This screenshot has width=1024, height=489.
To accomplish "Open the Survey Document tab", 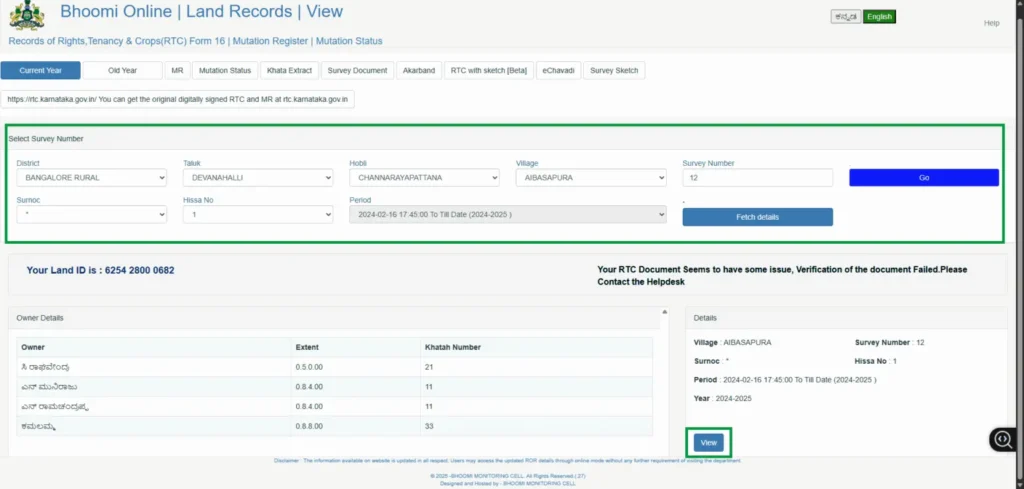I will [357, 71].
